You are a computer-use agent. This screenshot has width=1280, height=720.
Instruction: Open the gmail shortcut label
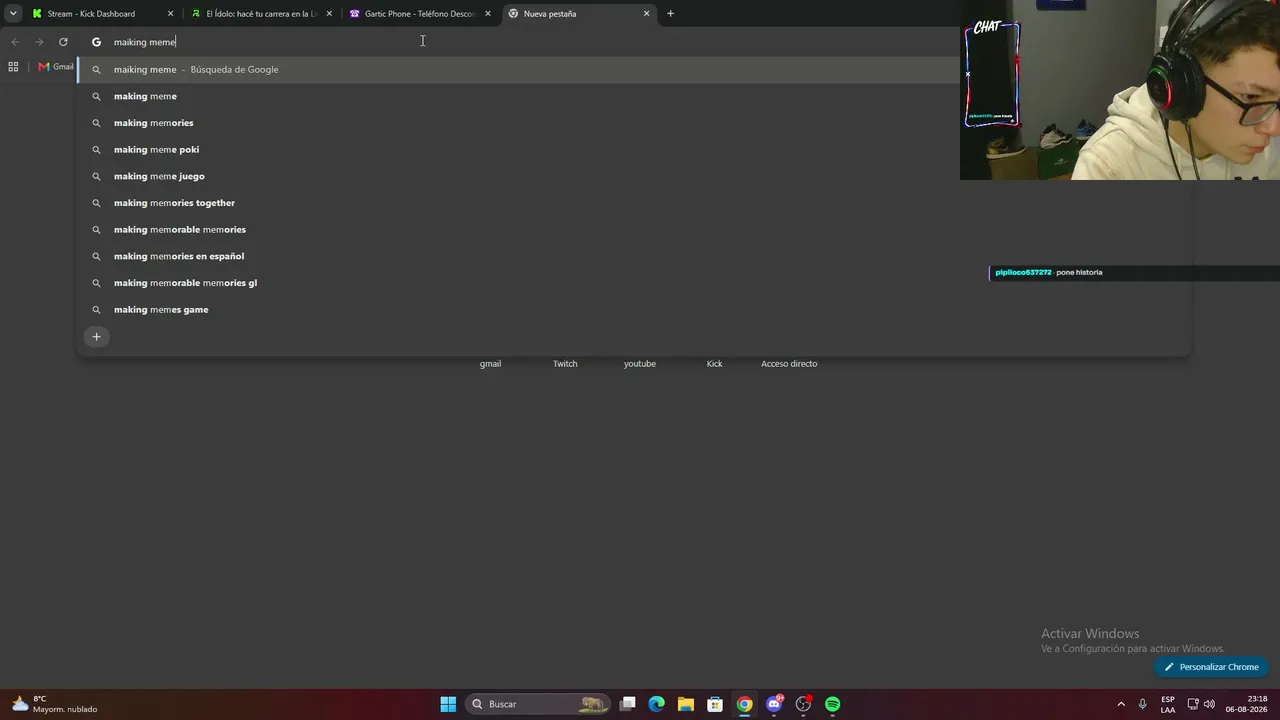click(490, 364)
